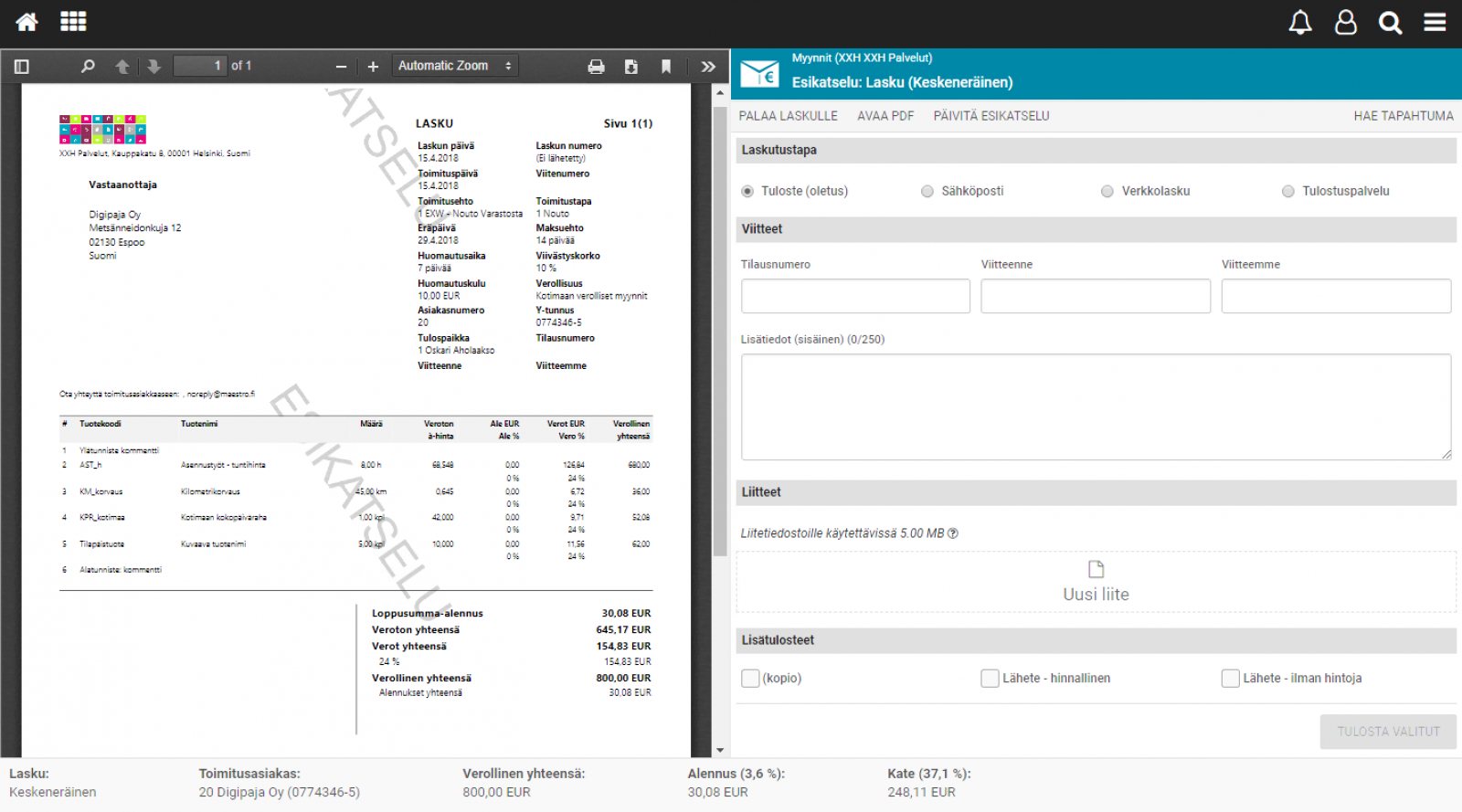The image size is (1462, 812).
Task: Go to next PDF page
Action: pos(154,66)
